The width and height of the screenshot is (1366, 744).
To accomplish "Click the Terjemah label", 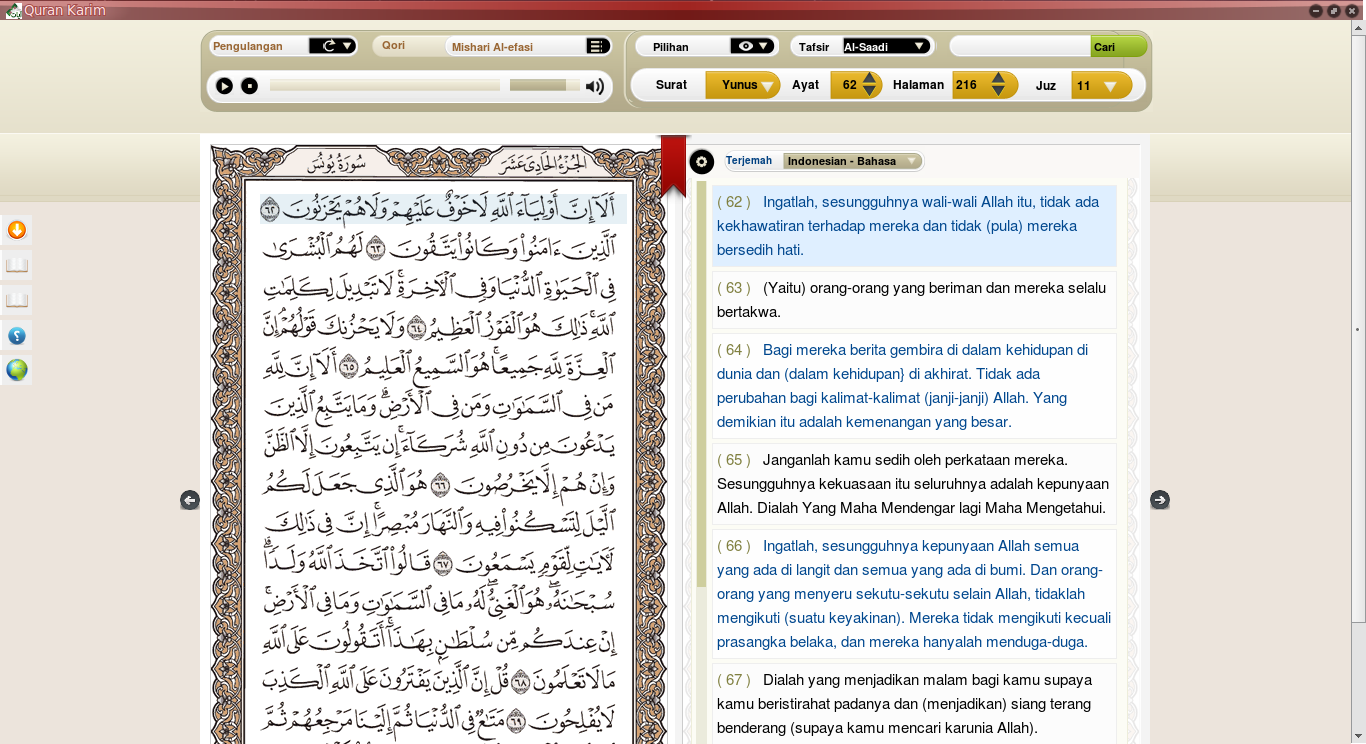I will [x=749, y=161].
